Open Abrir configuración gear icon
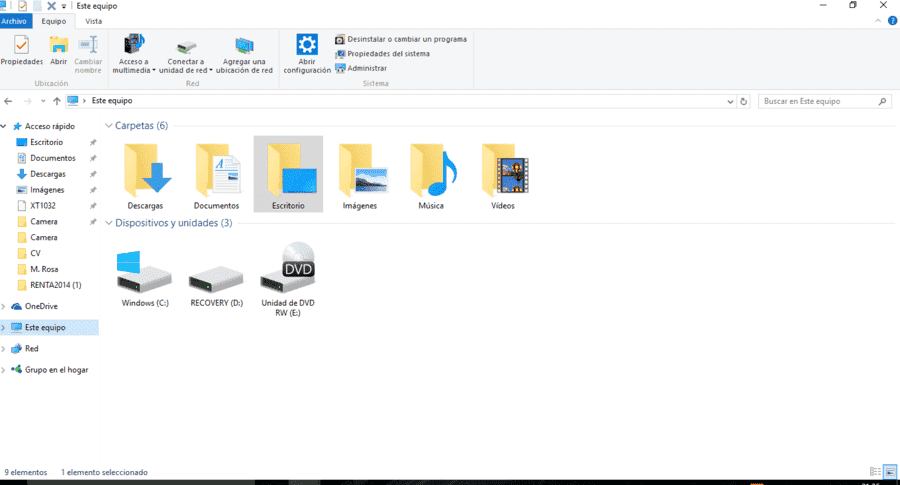 (x=307, y=54)
